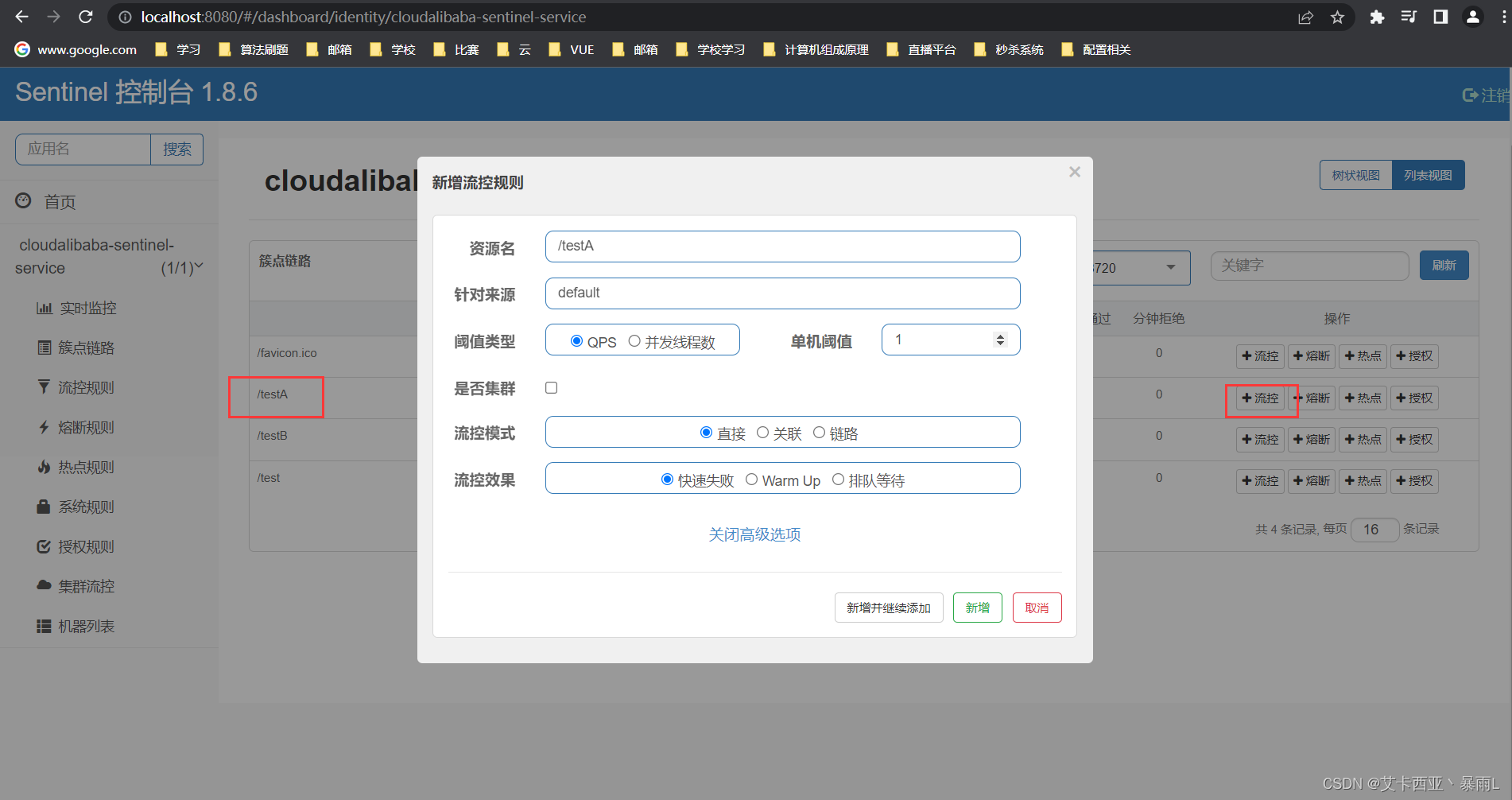This screenshot has width=1512, height=800.
Task: Open 流控规则 flow rules in sidebar
Action: click(86, 387)
